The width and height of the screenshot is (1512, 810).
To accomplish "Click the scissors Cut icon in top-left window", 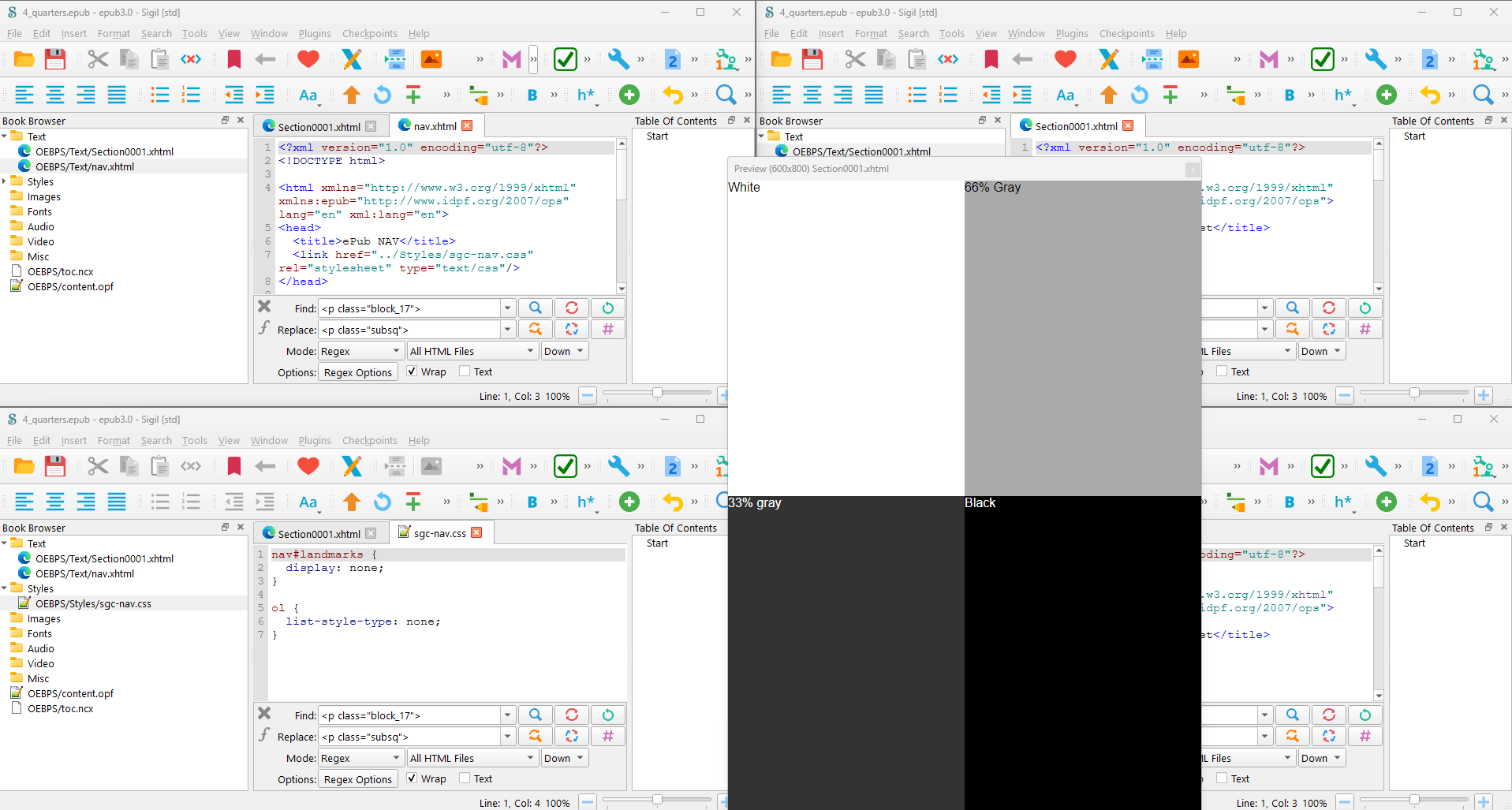I will click(98, 59).
